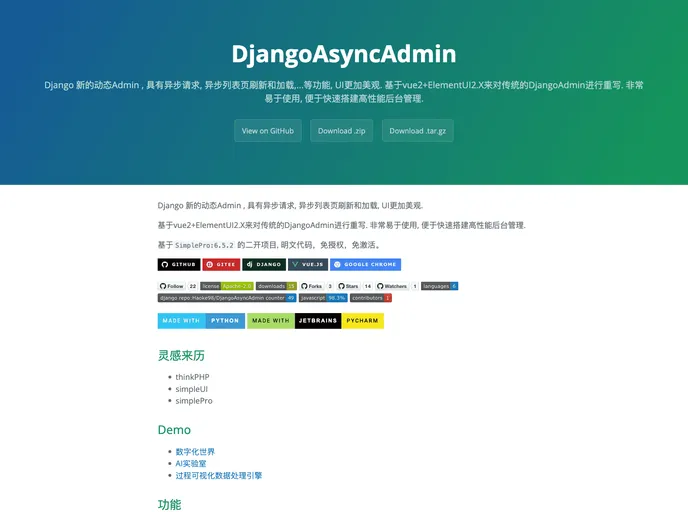Click the DjangoAsyncAdmin page title
Screen dimensions: 688x512
(x=344, y=54)
